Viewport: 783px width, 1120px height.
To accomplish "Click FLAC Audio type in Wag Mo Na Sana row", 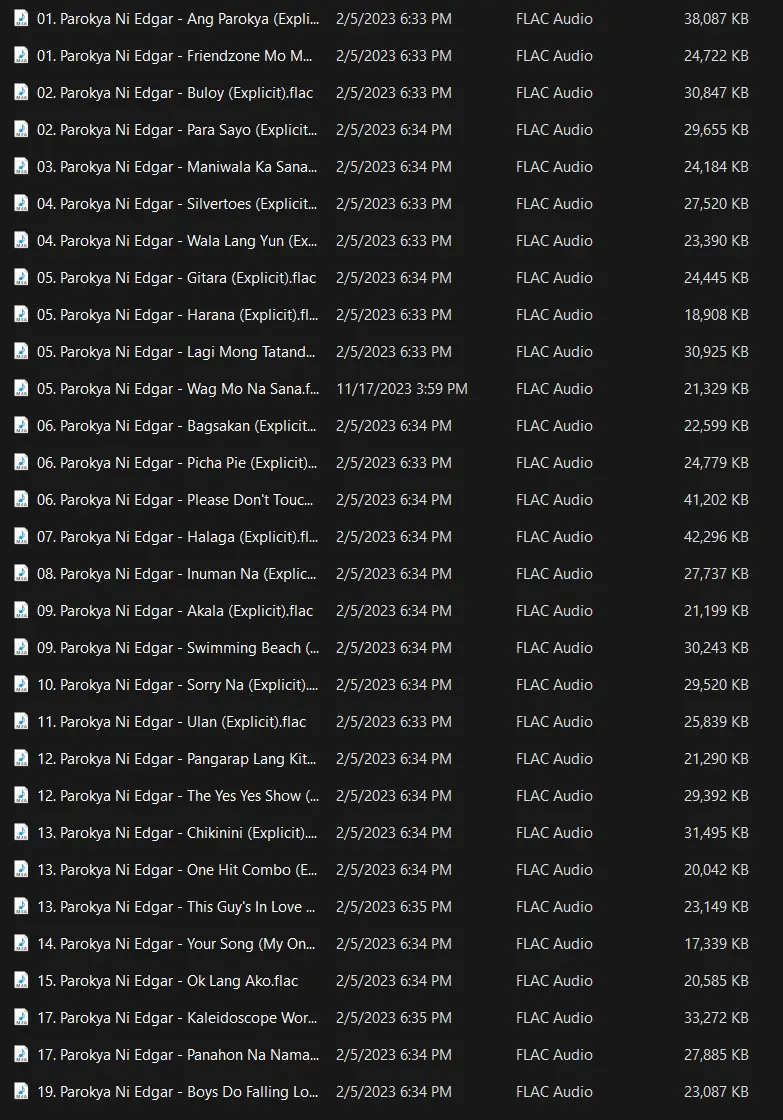I will [x=554, y=389].
